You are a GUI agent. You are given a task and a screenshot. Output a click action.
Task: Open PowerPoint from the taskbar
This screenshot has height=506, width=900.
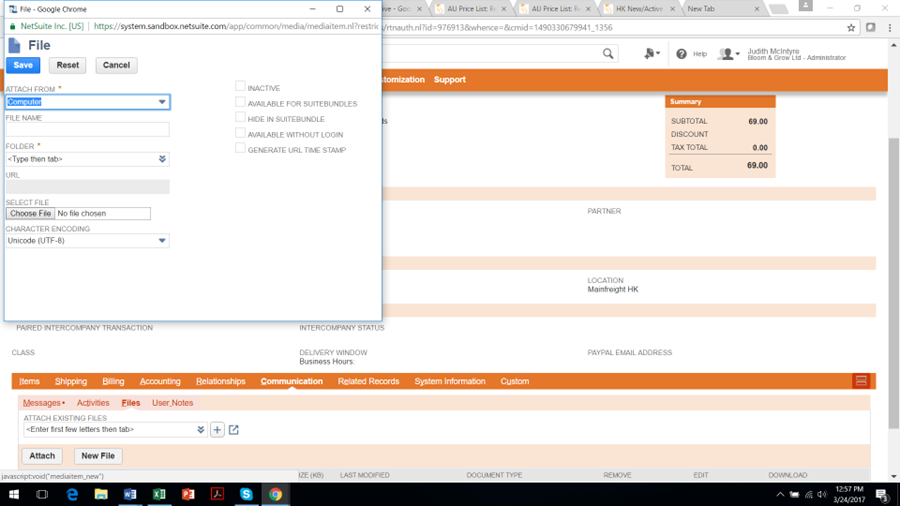188,495
